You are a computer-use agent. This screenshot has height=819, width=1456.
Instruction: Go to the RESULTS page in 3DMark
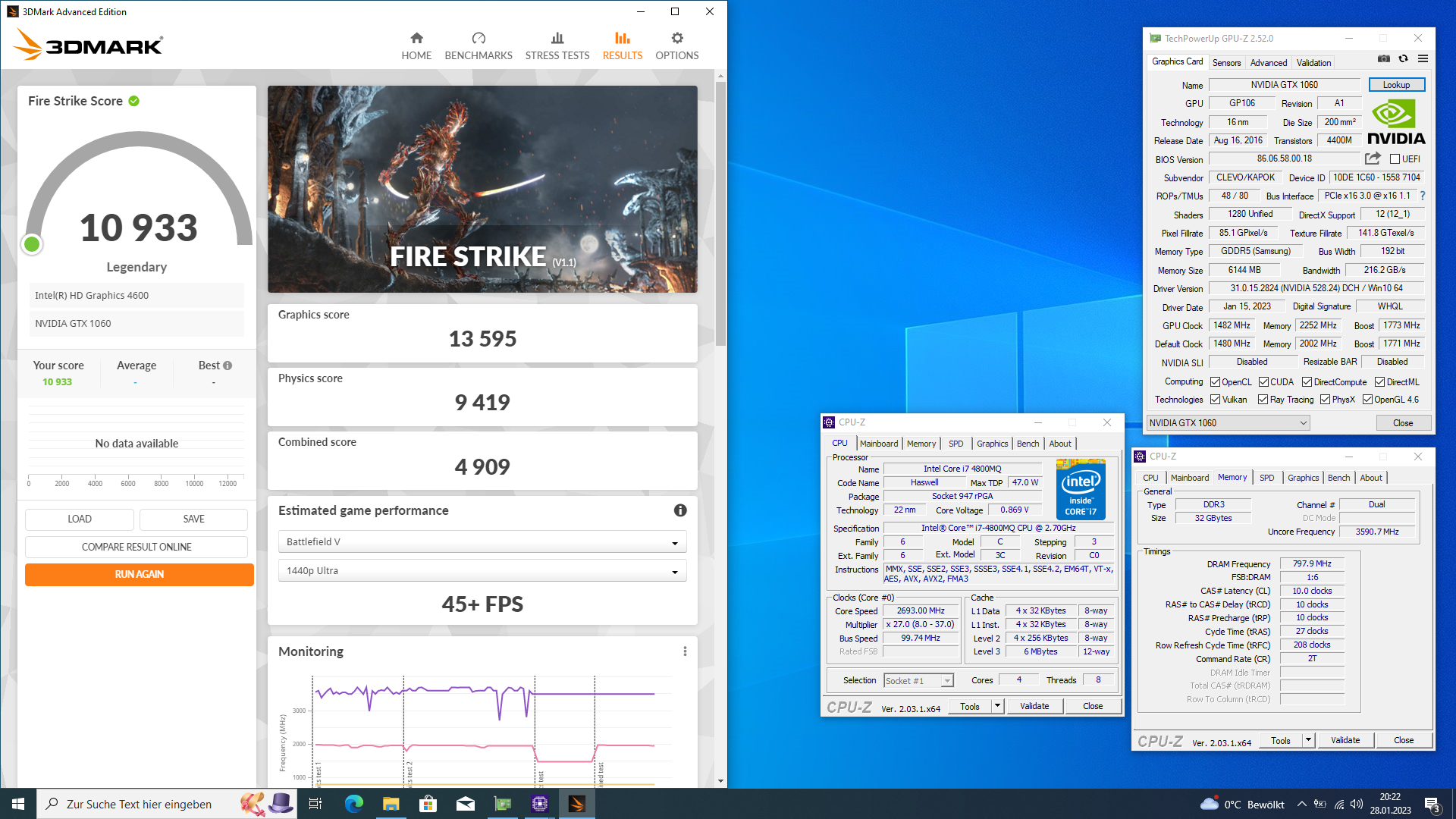(623, 46)
